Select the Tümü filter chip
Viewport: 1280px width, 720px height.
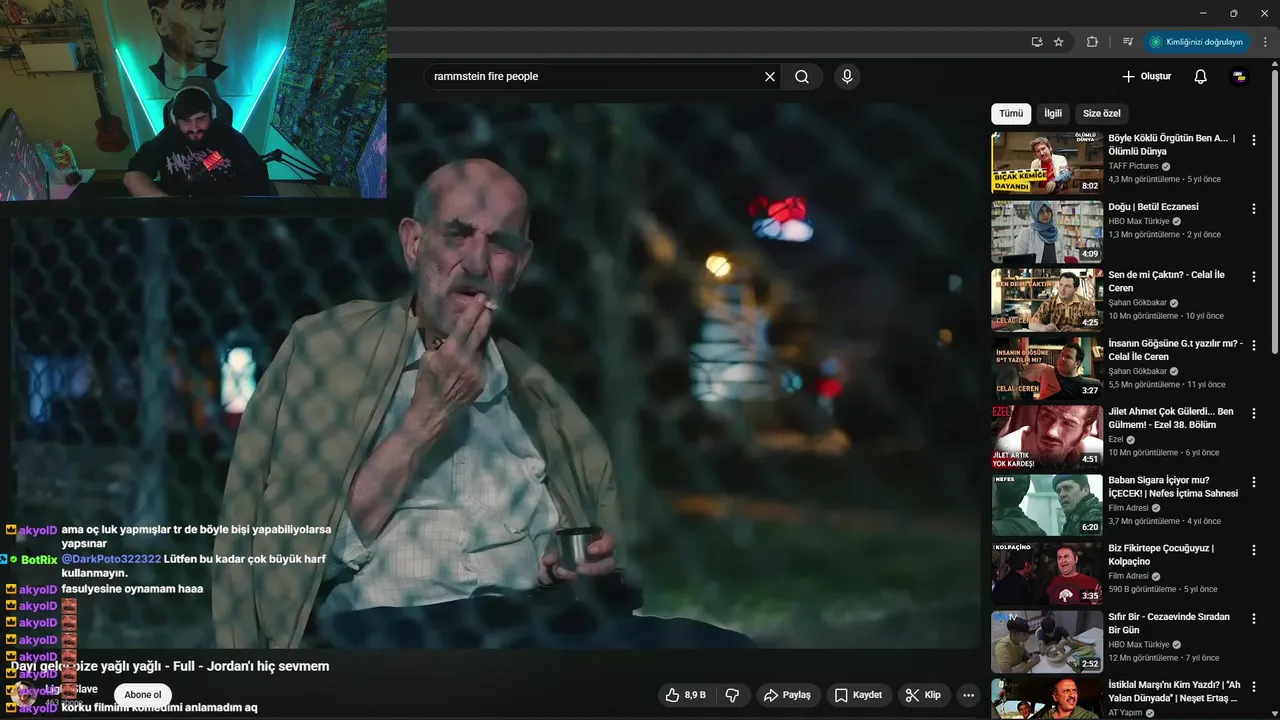[x=1011, y=113]
